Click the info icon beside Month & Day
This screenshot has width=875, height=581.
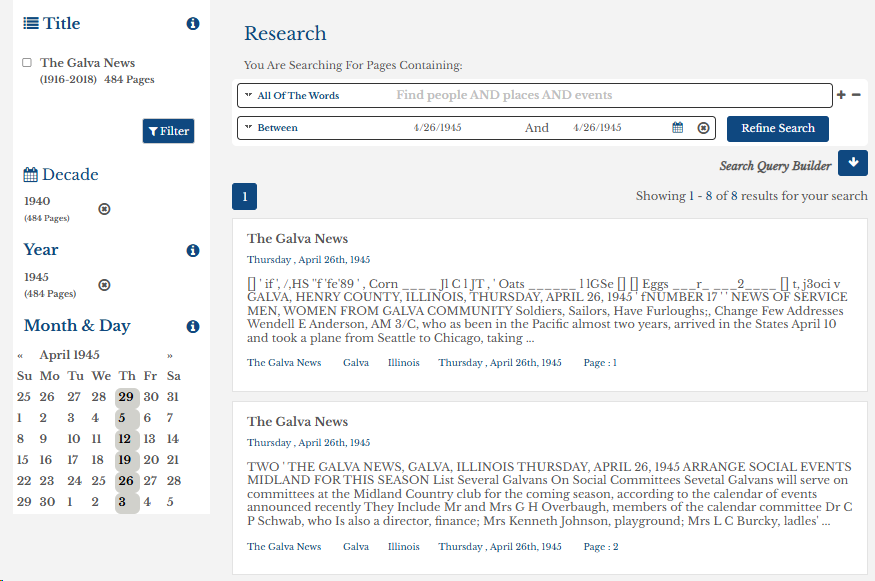(x=193, y=327)
